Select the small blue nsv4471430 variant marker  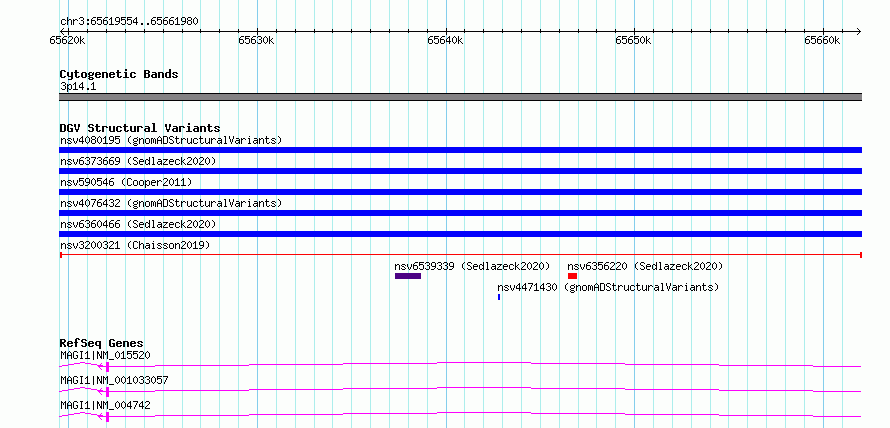499,297
